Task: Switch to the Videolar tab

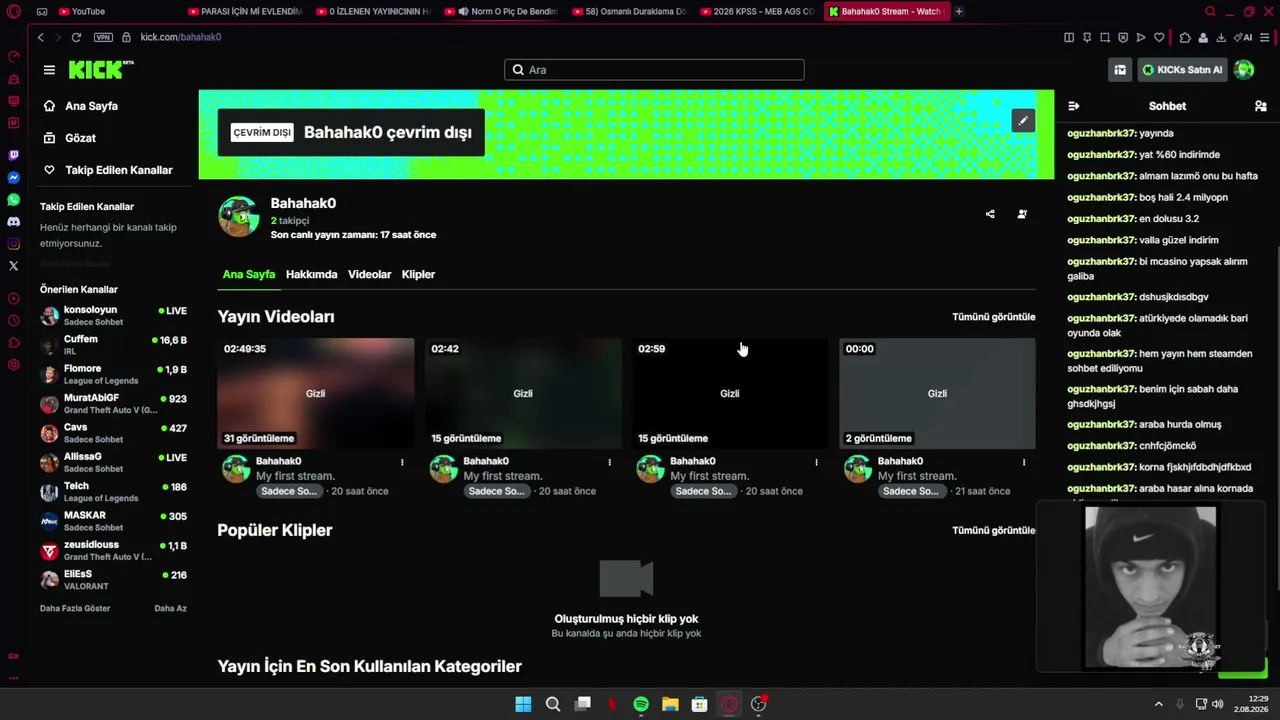Action: point(370,274)
